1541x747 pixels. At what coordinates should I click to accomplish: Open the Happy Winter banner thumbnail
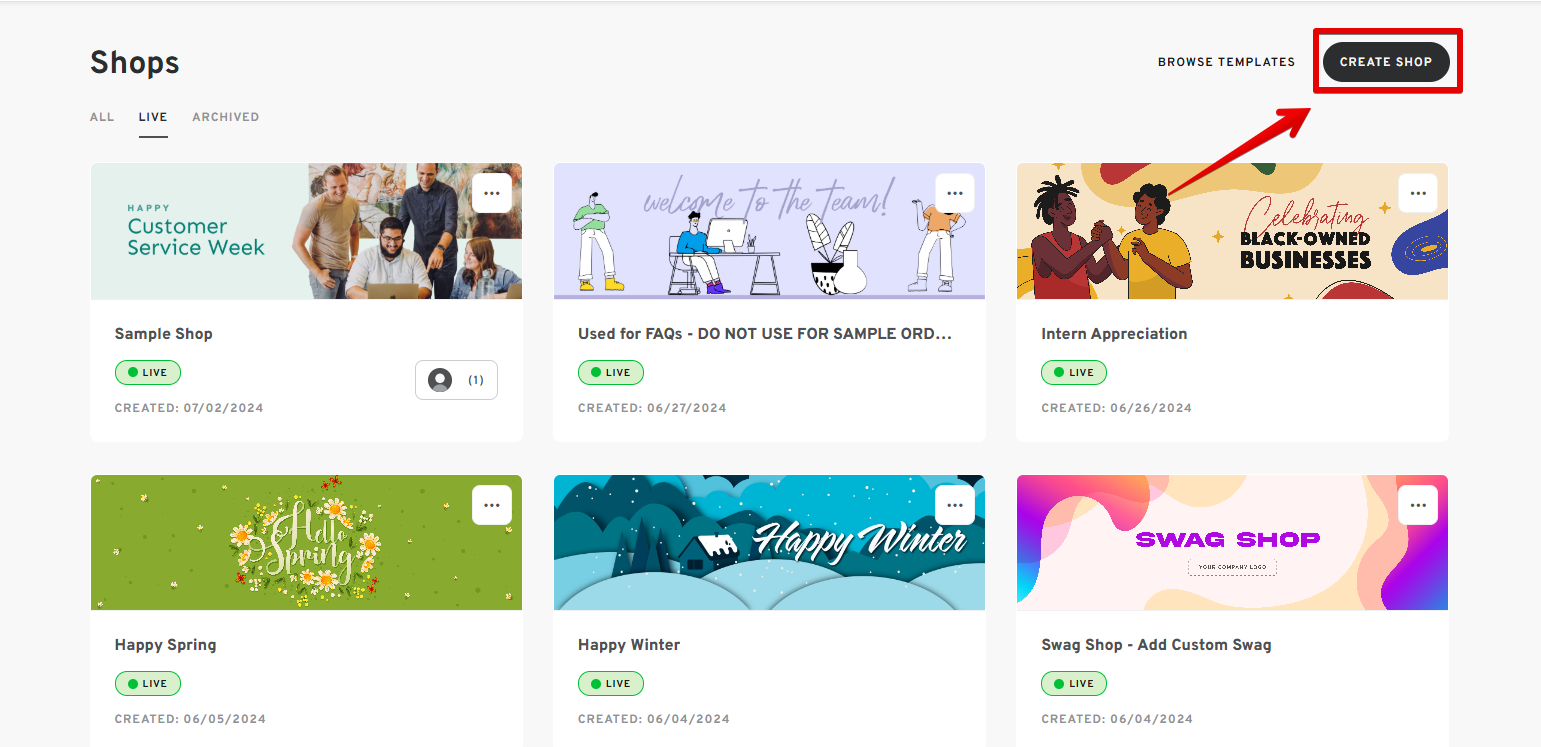tap(769, 543)
